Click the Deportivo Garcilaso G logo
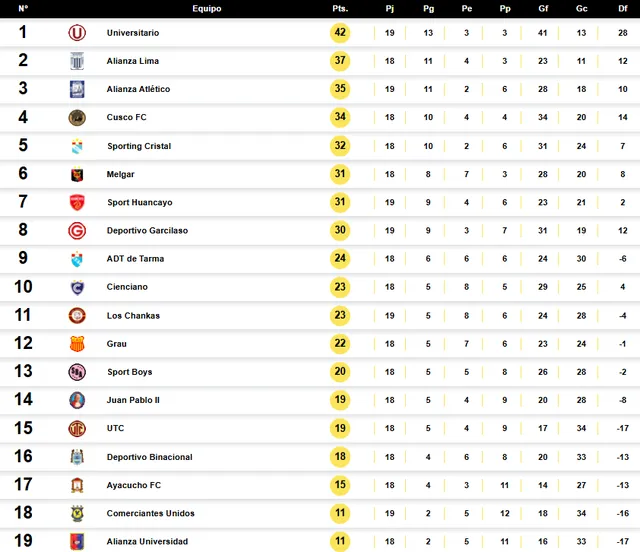 click(77, 231)
